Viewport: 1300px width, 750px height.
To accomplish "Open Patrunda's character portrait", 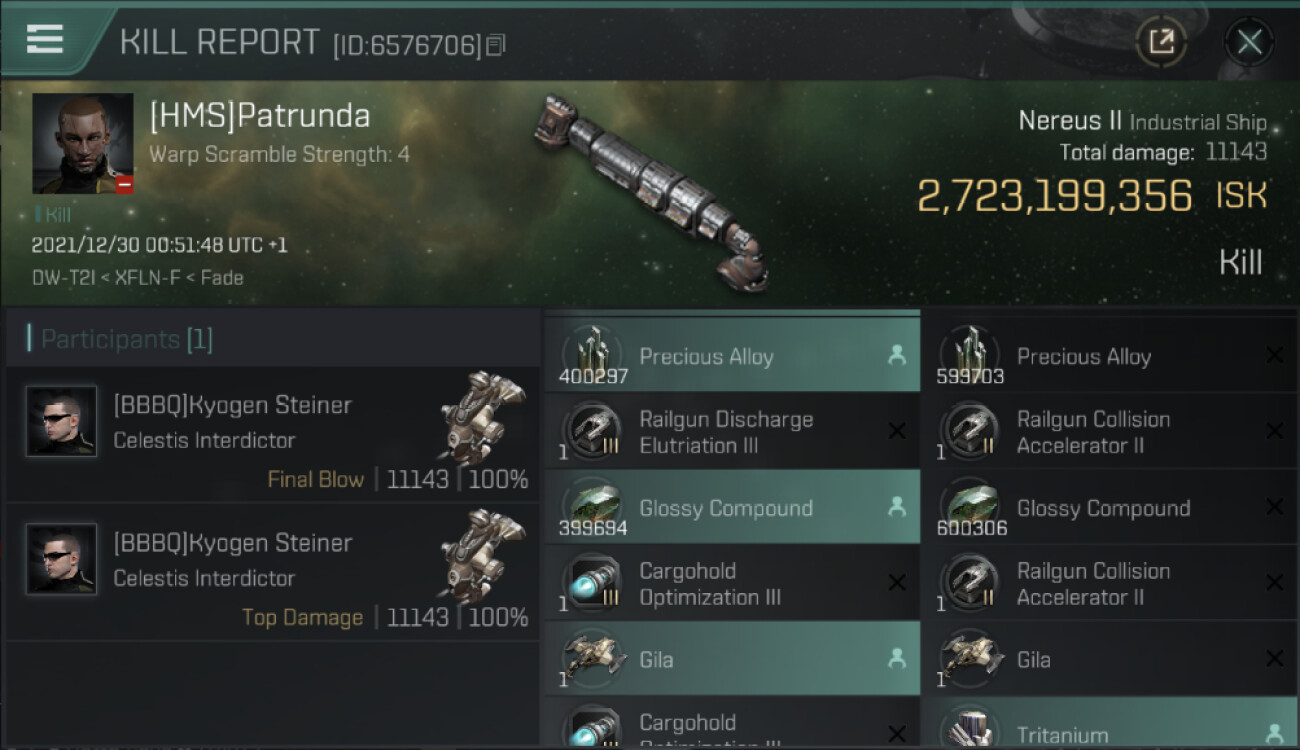I will point(82,144).
